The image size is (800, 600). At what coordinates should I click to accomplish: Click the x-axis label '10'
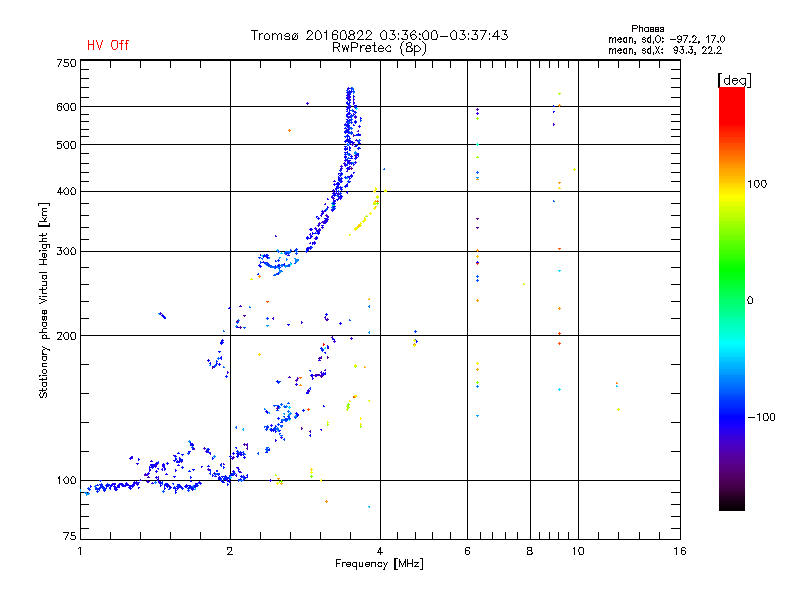(x=578, y=551)
